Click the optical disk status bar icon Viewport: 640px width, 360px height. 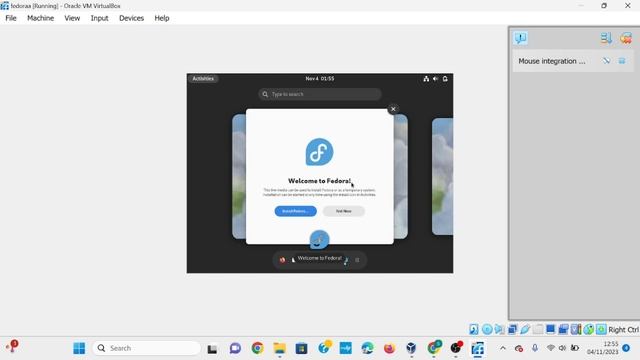(x=487, y=329)
